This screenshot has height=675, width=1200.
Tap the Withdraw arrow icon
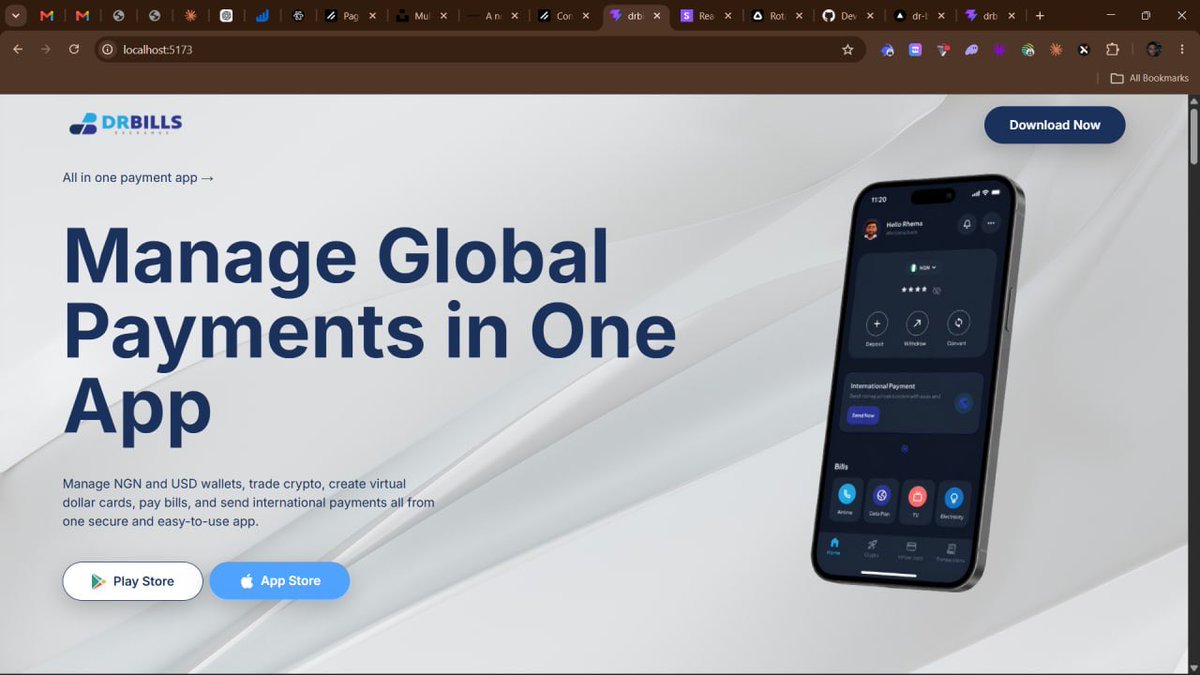(x=916, y=323)
